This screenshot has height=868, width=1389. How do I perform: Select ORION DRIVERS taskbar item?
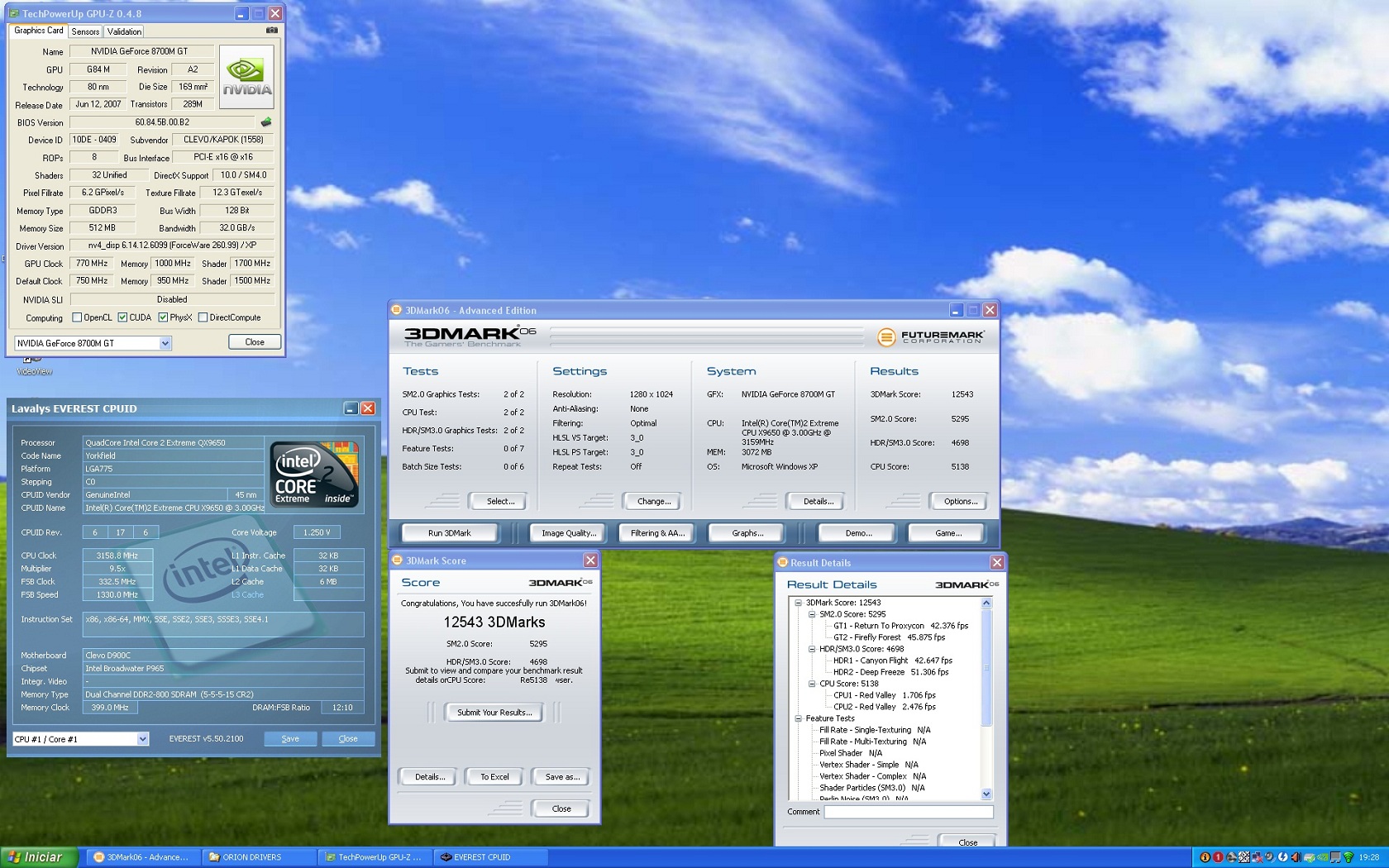click(x=258, y=857)
